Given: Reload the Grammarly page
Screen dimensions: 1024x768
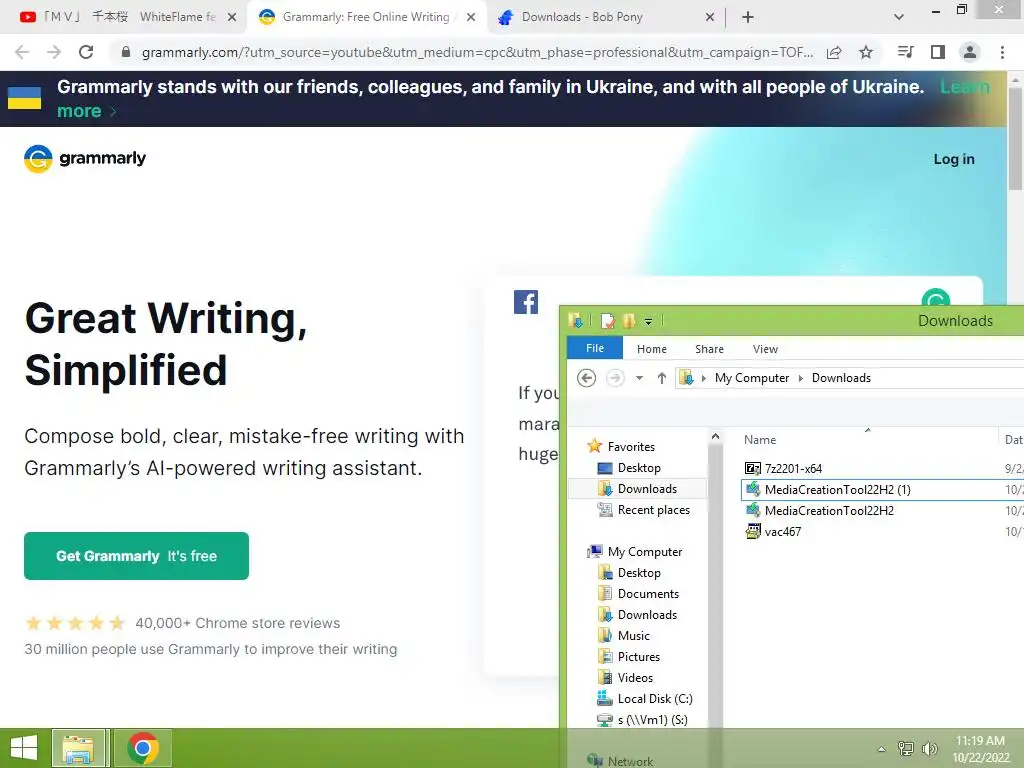Looking at the screenshot, I should pyautogui.click(x=86, y=52).
